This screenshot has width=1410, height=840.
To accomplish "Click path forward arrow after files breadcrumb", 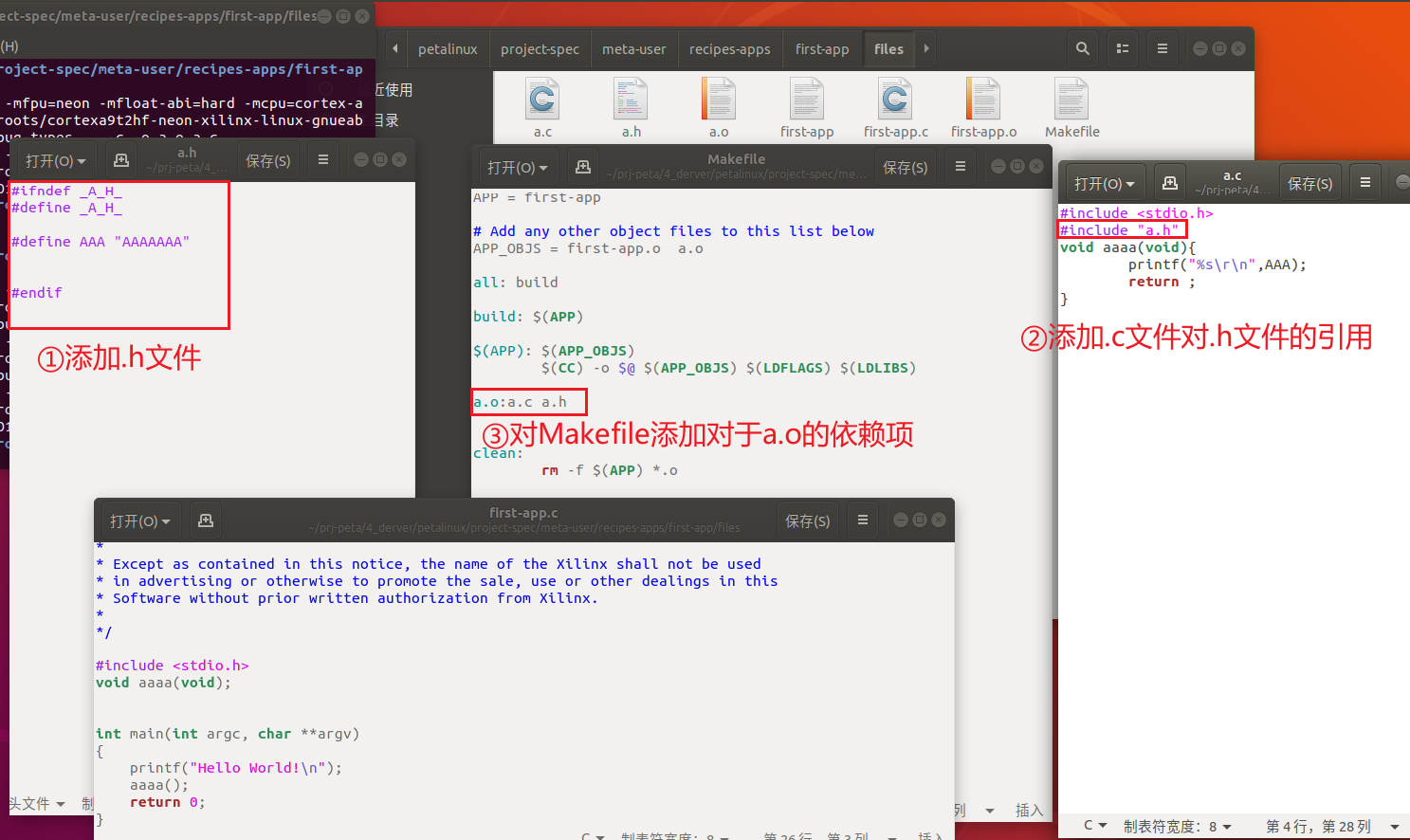I will (926, 48).
